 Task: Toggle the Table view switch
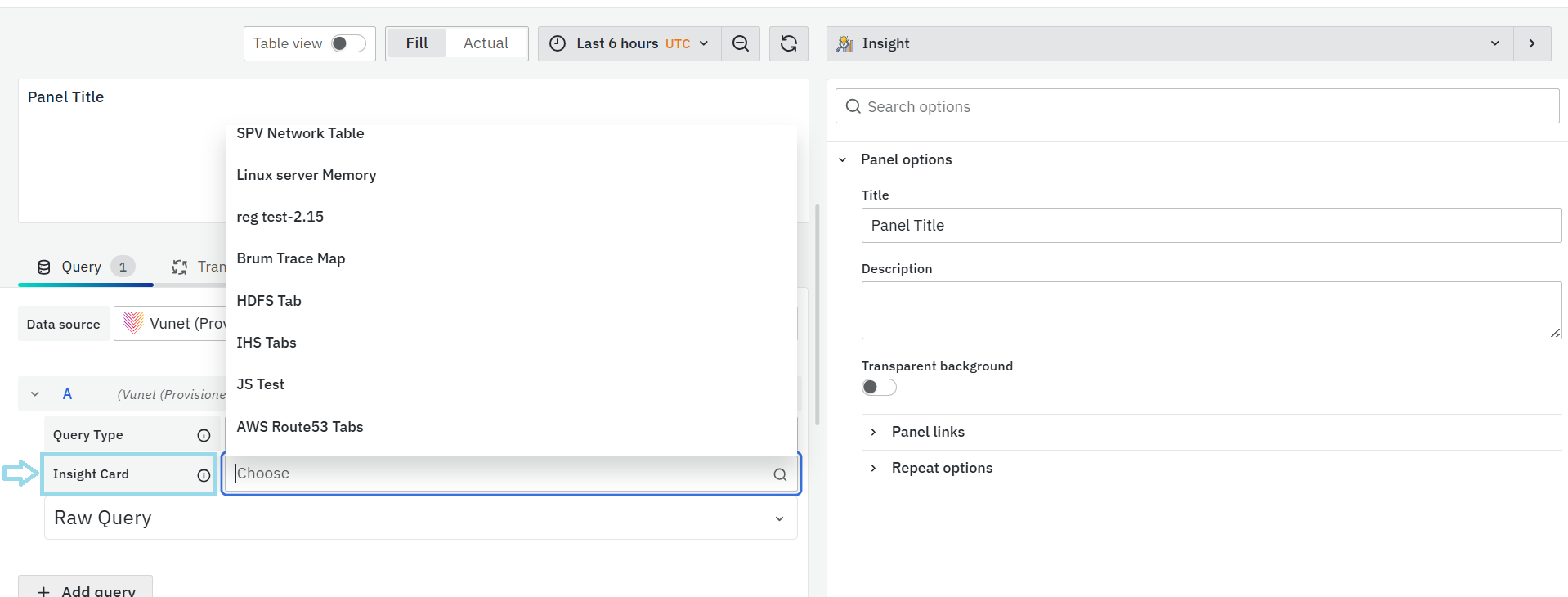coord(347,43)
